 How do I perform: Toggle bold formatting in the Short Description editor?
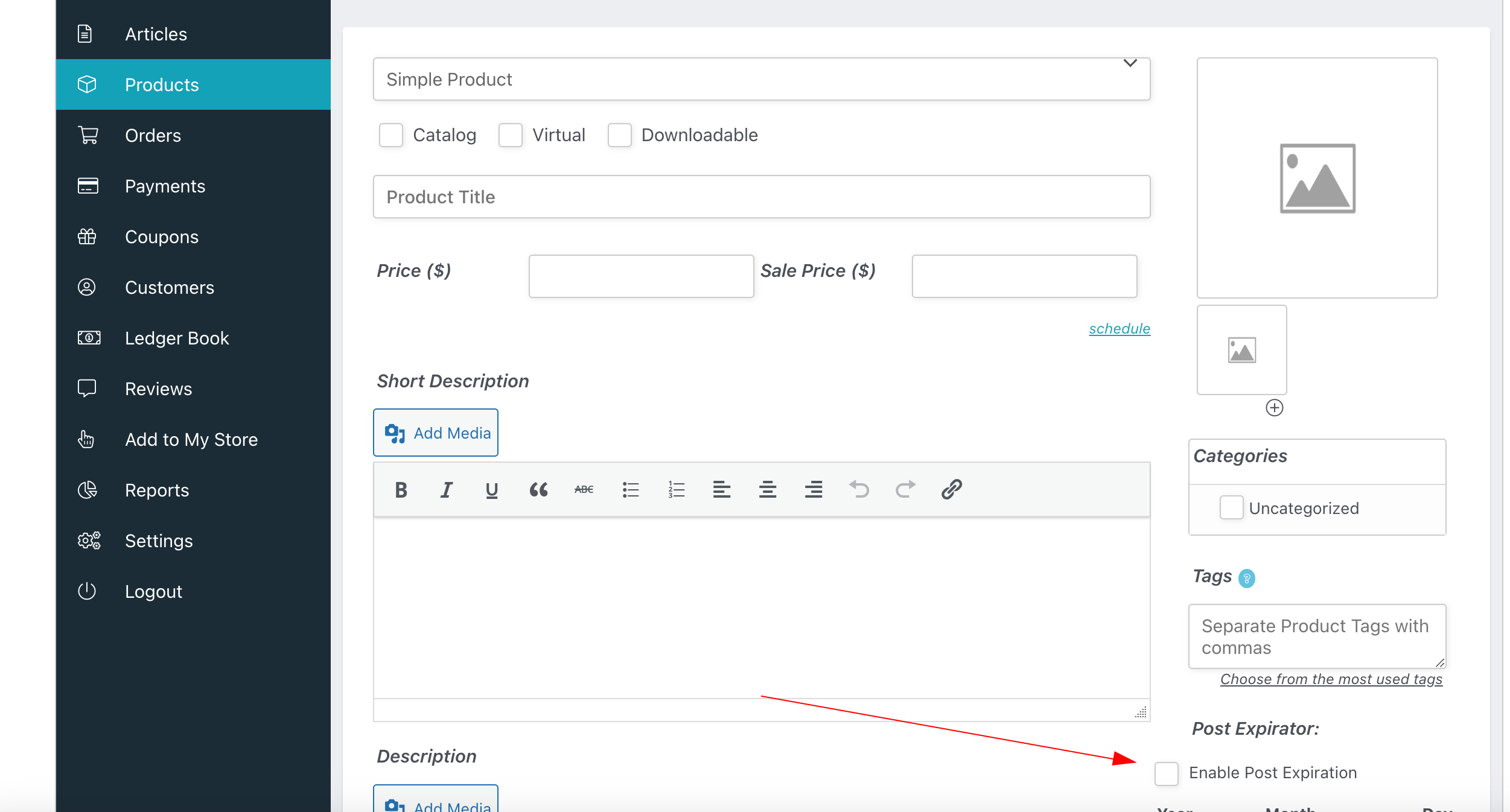tap(400, 490)
